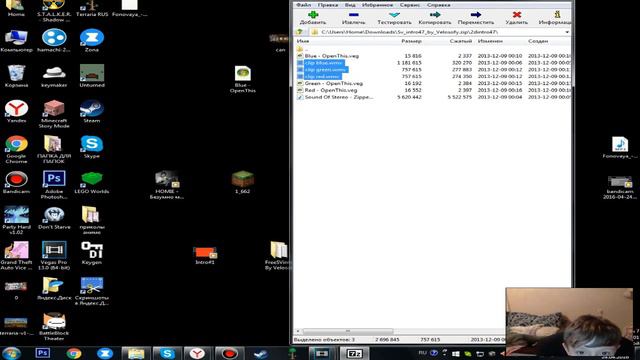640x360 pixels.
Task: Click the Party Hard desktop icon
Action: [16, 220]
